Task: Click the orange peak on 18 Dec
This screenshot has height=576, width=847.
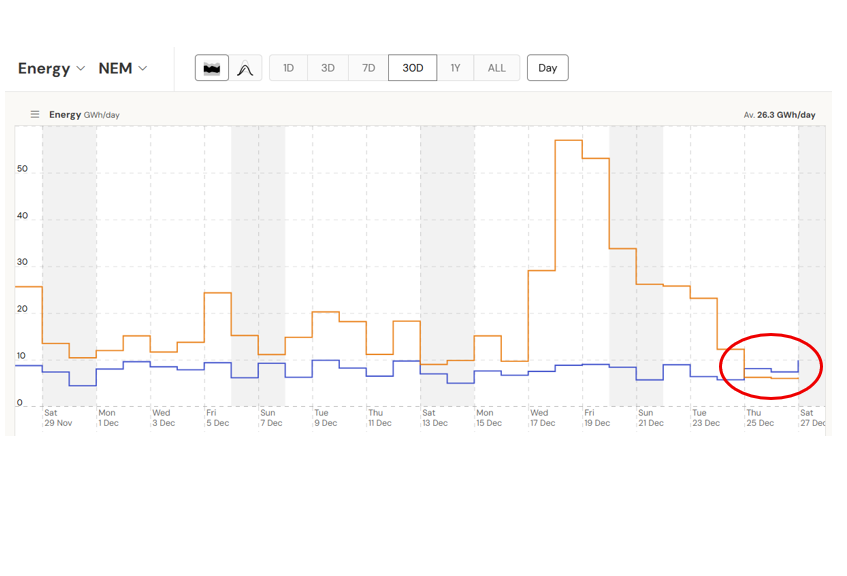Action: (569, 140)
